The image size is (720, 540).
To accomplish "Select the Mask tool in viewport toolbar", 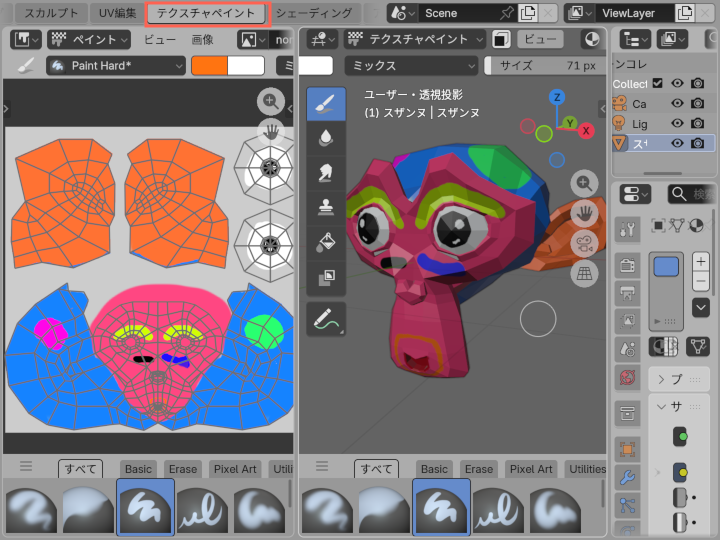I will click(326, 276).
